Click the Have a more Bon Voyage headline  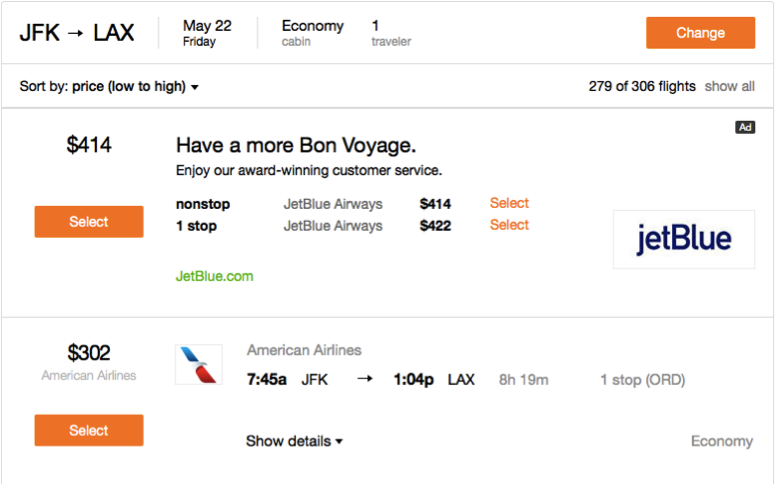[295, 145]
